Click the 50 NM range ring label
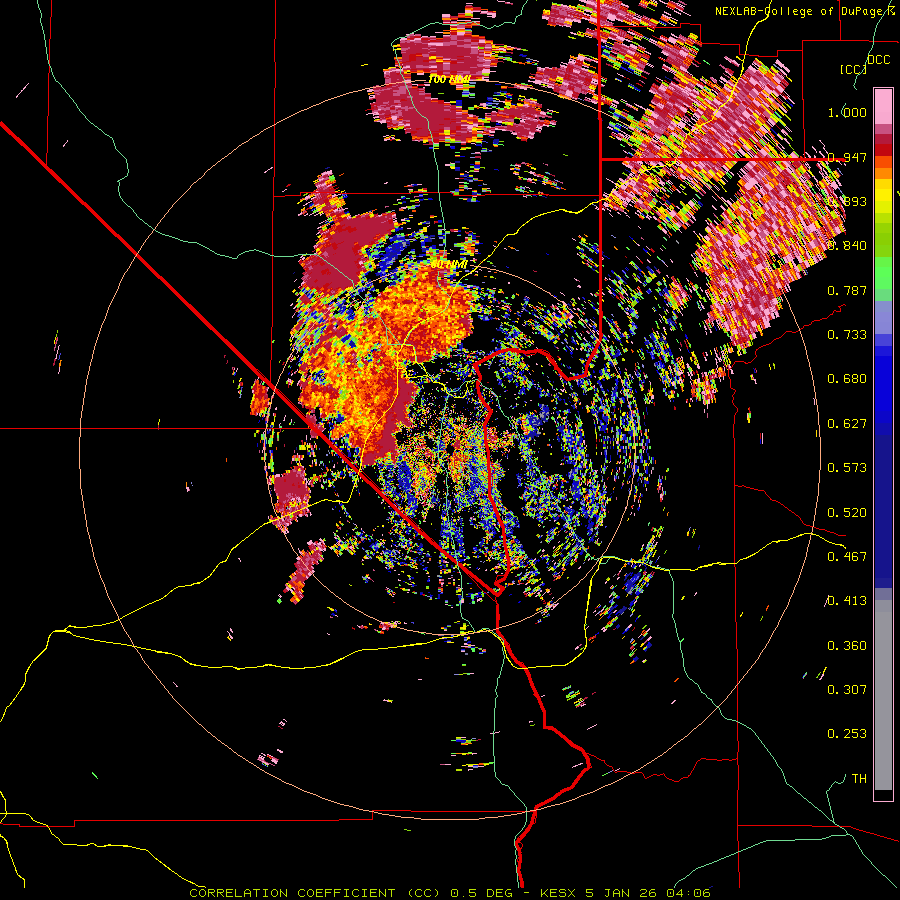900x900 pixels. (x=448, y=265)
